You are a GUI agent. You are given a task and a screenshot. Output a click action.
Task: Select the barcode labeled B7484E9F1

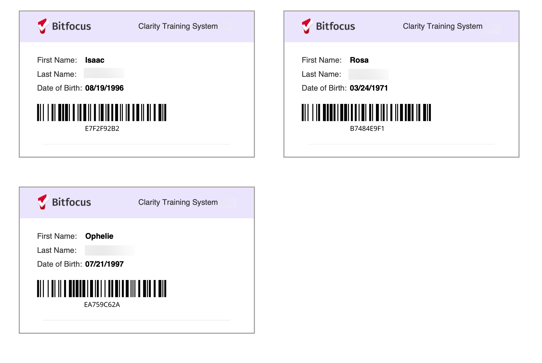366,112
